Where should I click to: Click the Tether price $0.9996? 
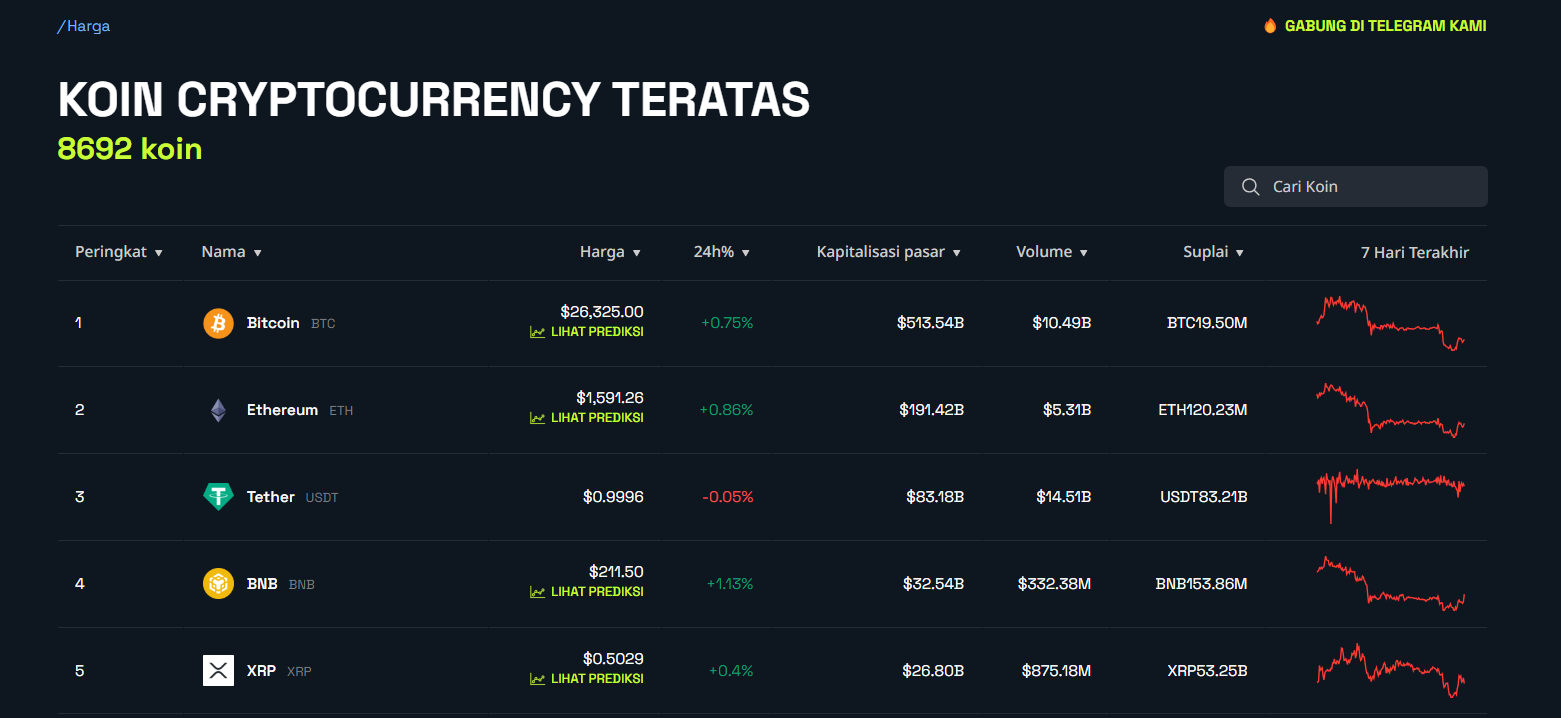click(613, 497)
